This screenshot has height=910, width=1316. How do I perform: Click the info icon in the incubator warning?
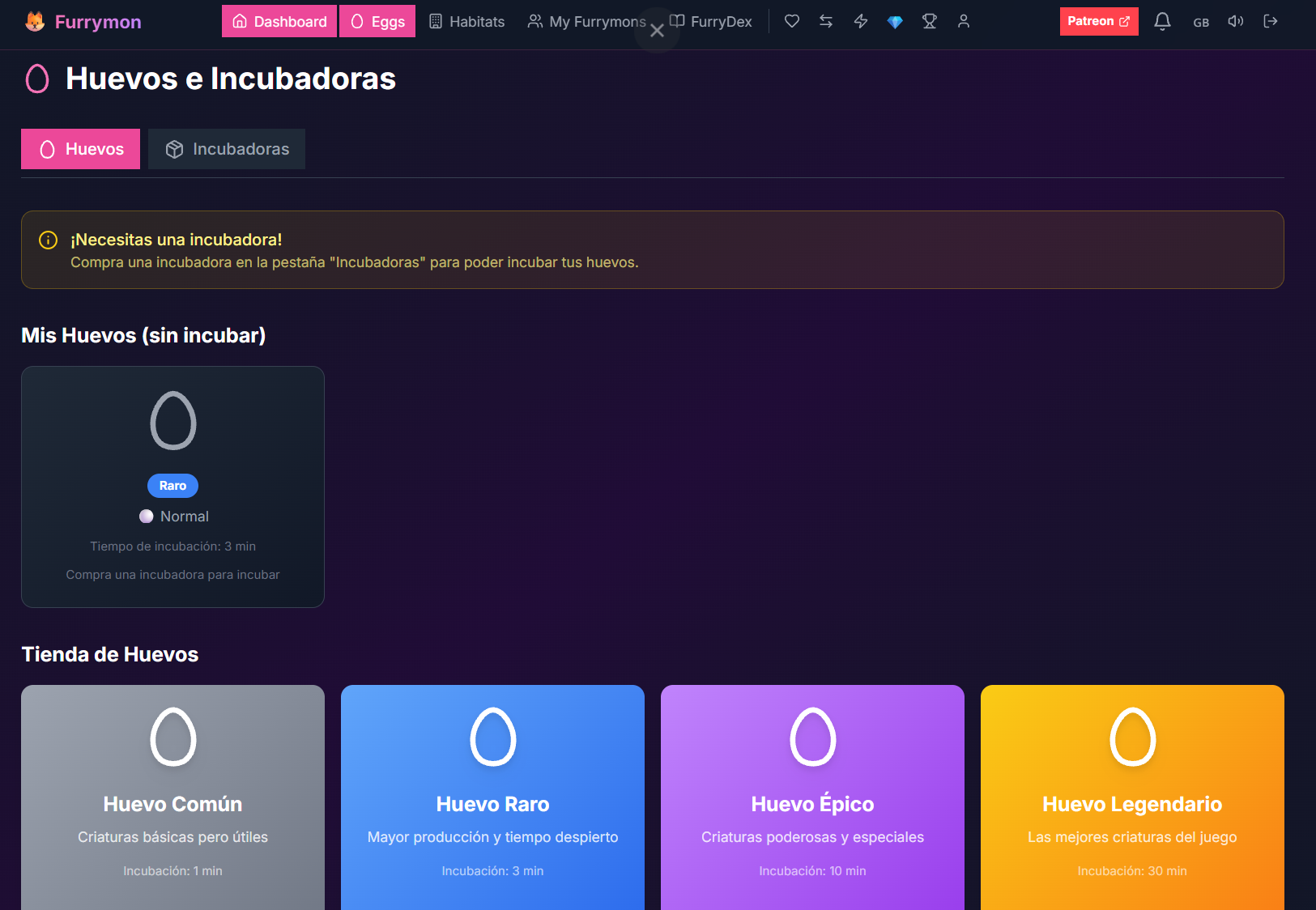49,240
